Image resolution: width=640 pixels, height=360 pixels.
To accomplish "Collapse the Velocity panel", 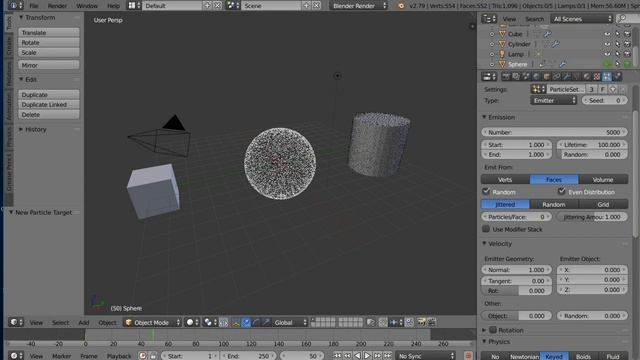I will (x=484, y=244).
